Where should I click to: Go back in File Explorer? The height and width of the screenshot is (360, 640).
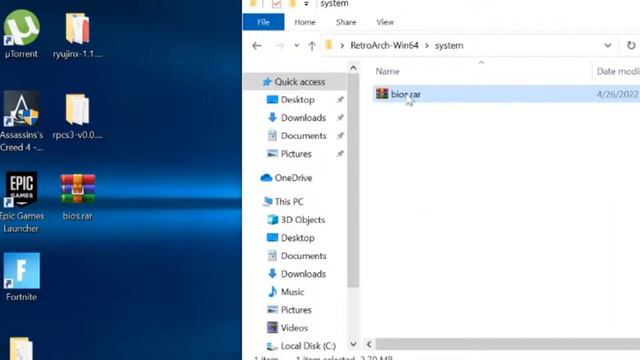pos(257,45)
